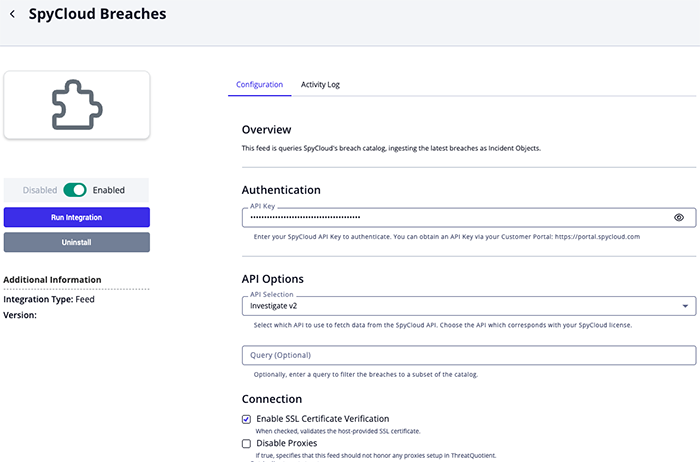Click the SSL certificate validation help text
Image resolution: width=700 pixels, height=462 pixels.
tap(338, 431)
